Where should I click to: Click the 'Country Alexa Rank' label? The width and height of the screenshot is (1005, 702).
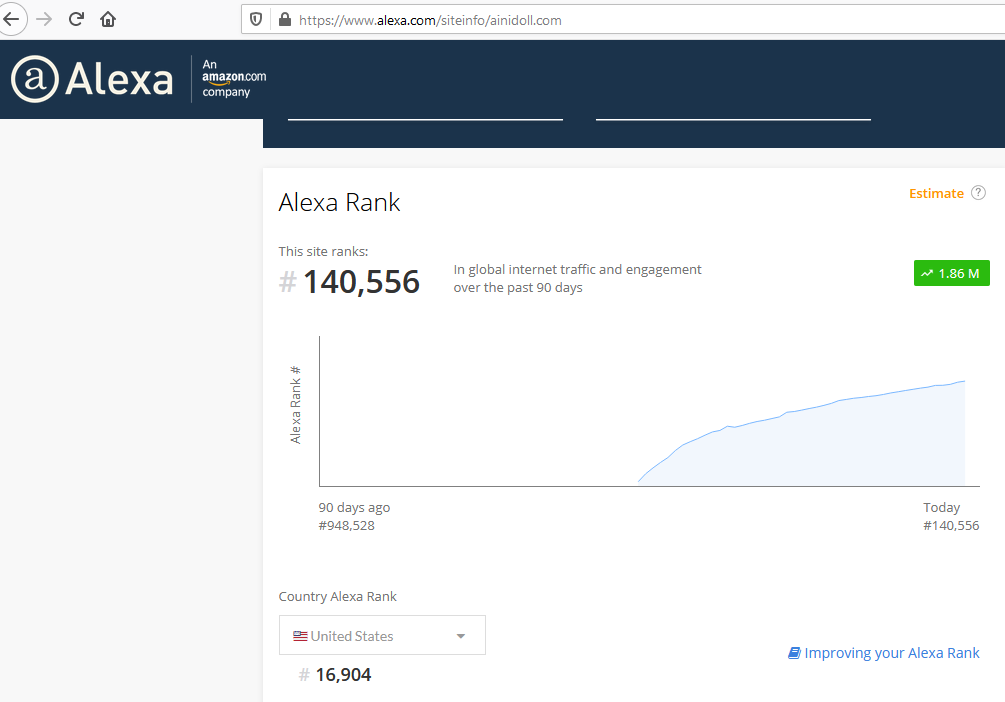[x=337, y=596]
